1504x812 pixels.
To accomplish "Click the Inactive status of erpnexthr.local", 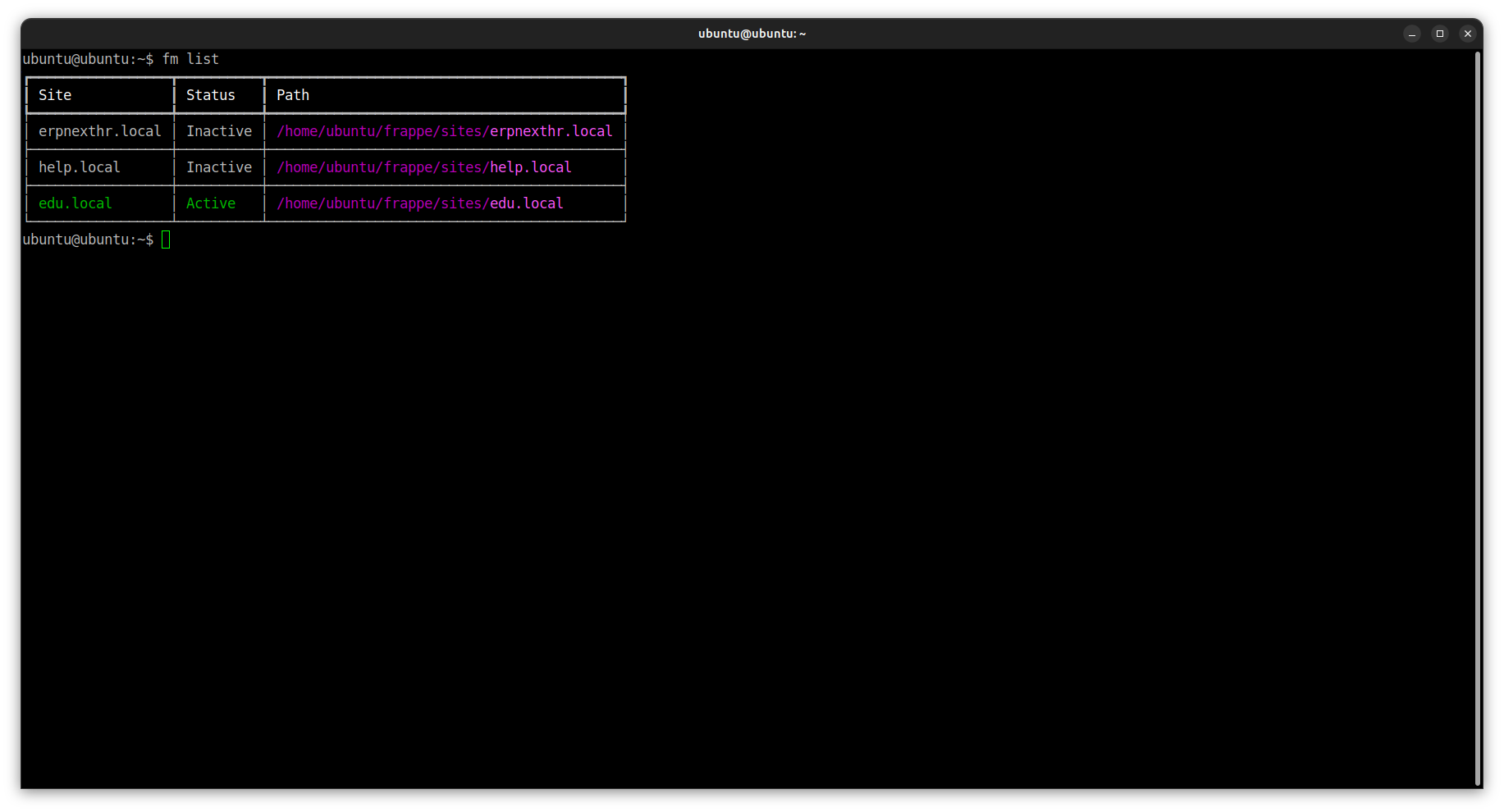I will coord(218,131).
